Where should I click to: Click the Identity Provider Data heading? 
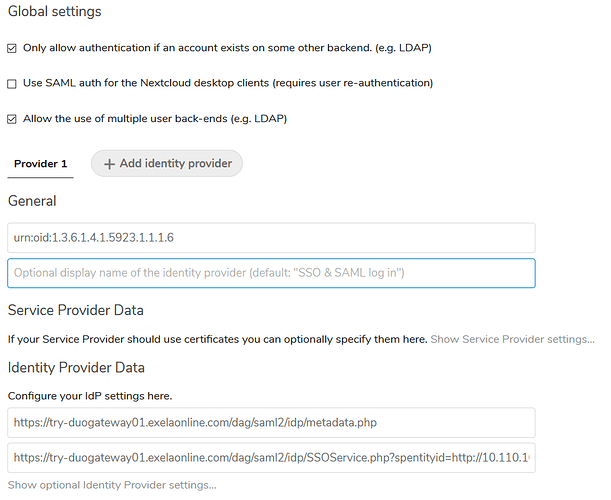[76, 367]
